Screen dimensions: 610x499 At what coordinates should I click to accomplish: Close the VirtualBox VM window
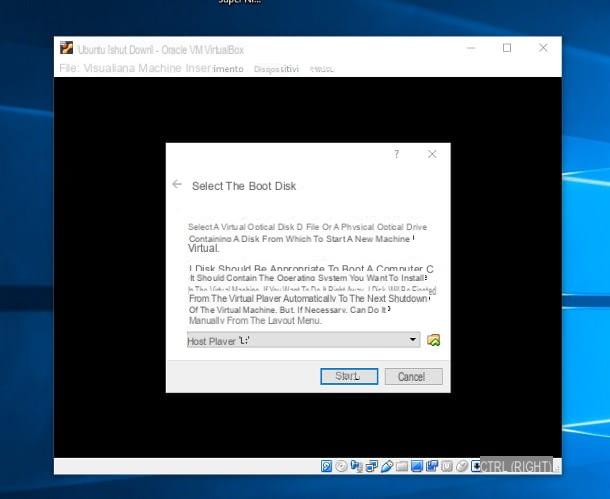543,48
